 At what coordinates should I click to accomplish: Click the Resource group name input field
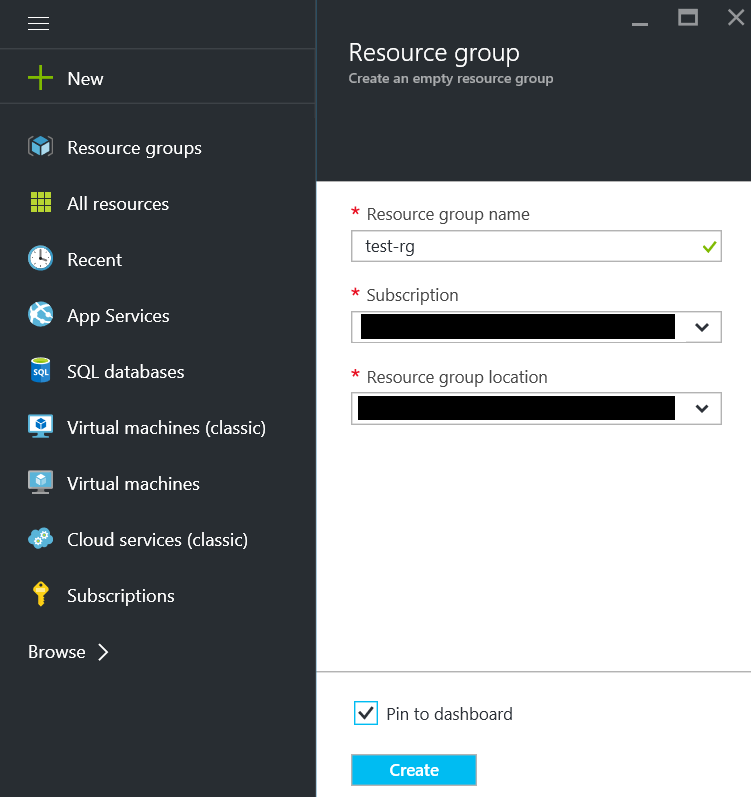[536, 246]
